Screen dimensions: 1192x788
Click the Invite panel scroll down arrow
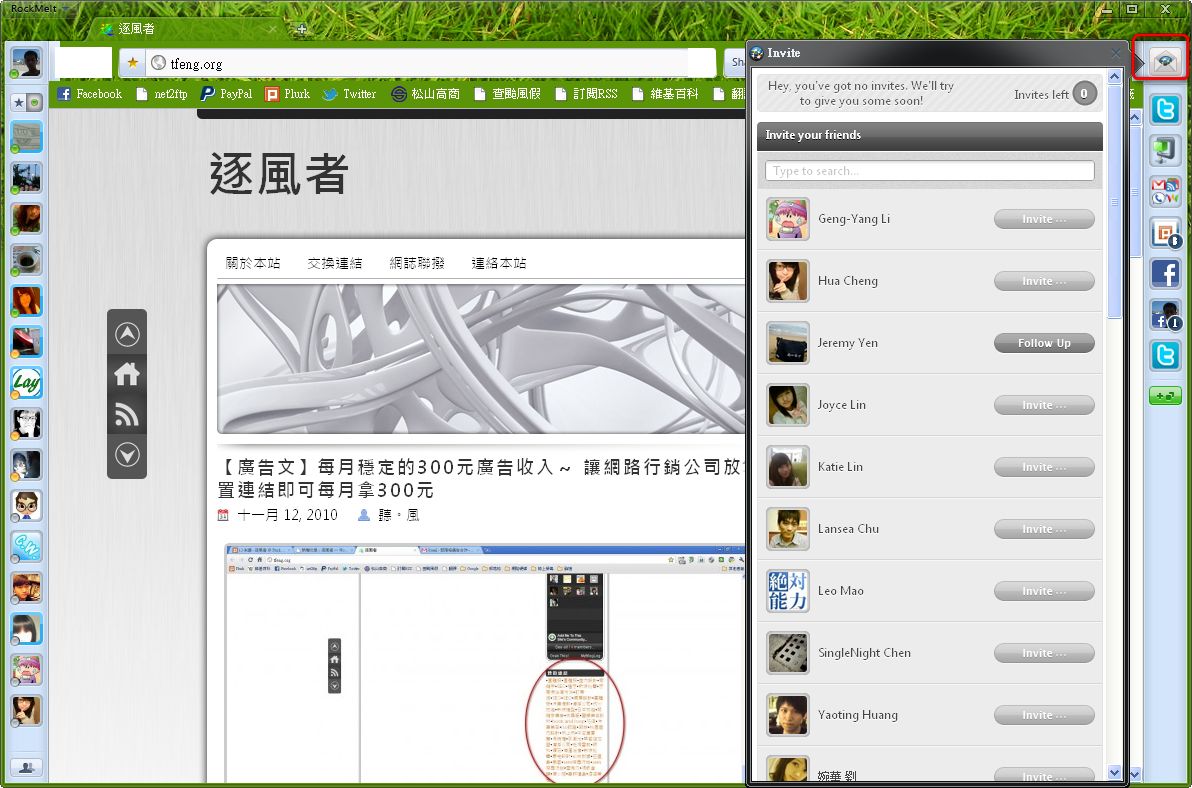coord(1114,773)
